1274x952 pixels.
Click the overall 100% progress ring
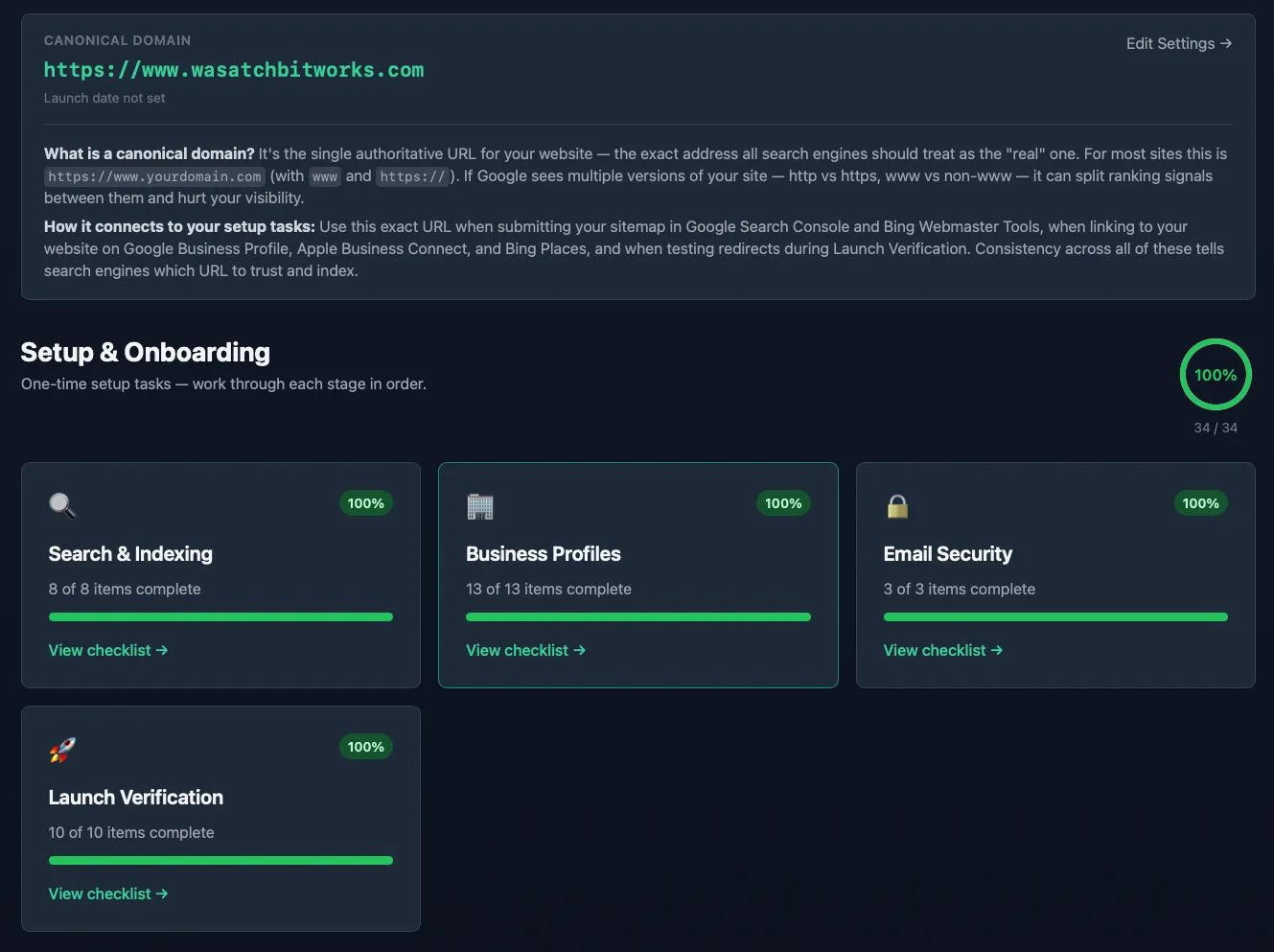1216,375
